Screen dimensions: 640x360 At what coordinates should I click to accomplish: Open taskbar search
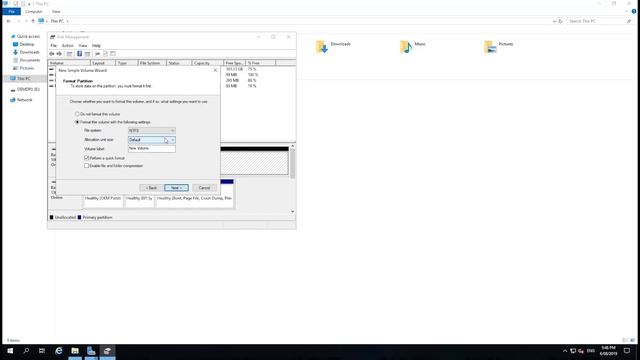coord(26,351)
